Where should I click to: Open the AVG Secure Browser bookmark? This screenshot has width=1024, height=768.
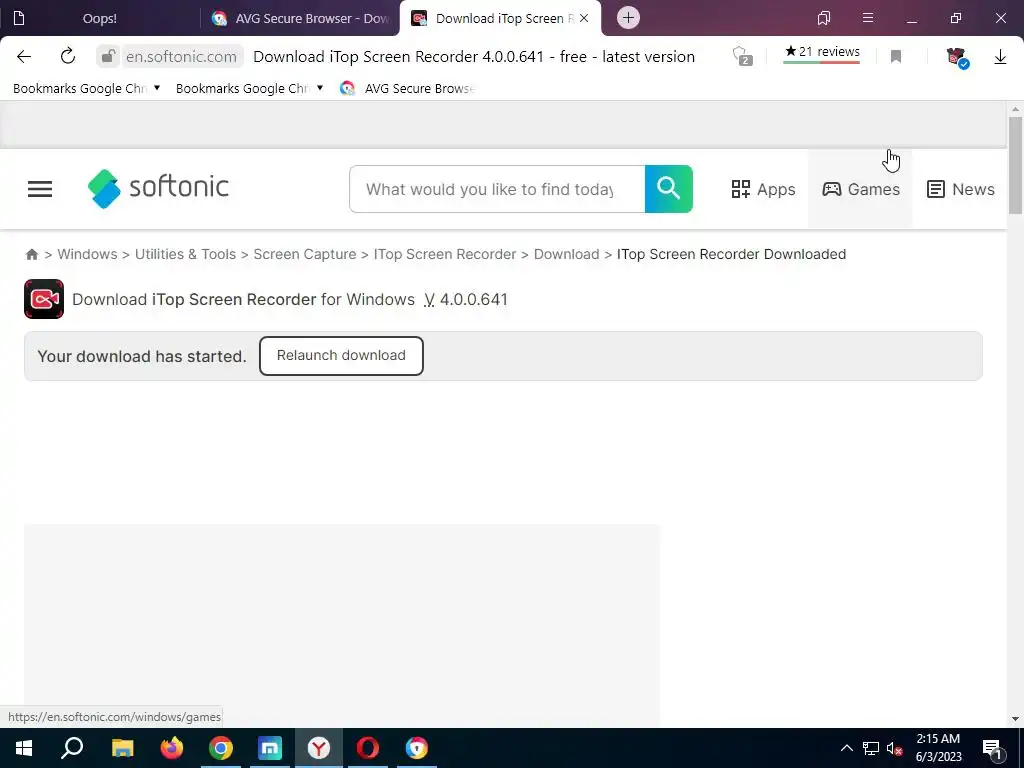(407, 88)
